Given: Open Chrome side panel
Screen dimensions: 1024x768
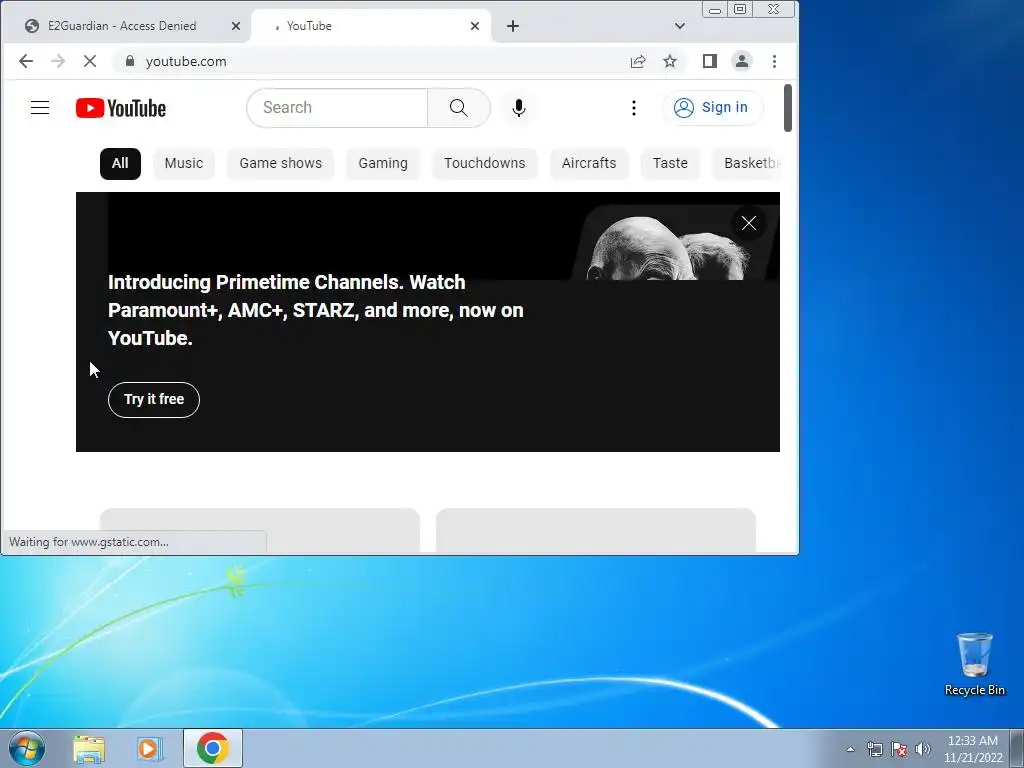Looking at the screenshot, I should pos(710,61).
